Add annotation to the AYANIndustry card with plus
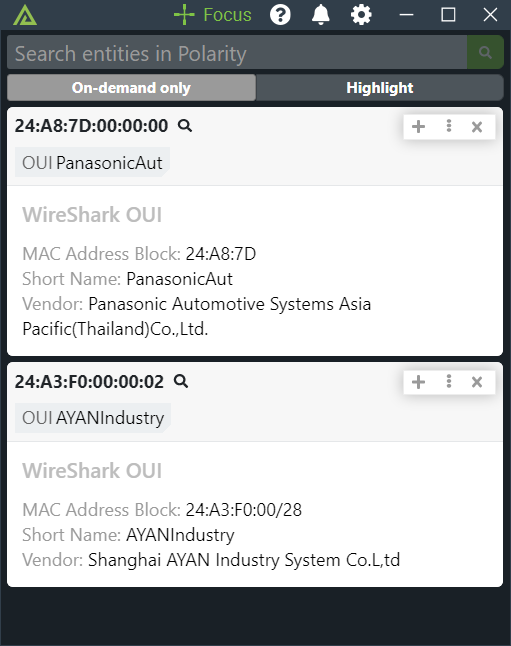Image resolution: width=511 pixels, height=646 pixels. [x=418, y=382]
